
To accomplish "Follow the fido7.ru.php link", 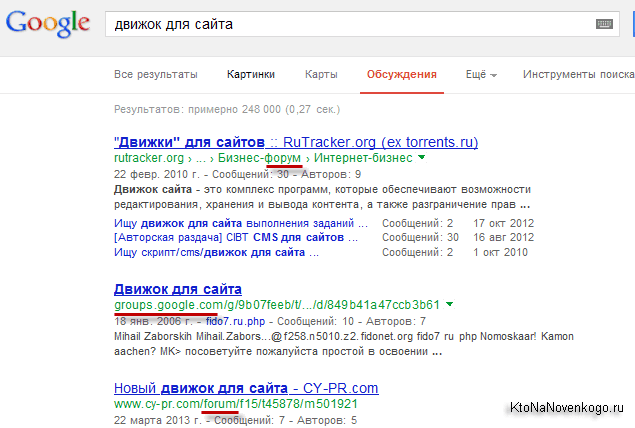I will coord(235,322).
